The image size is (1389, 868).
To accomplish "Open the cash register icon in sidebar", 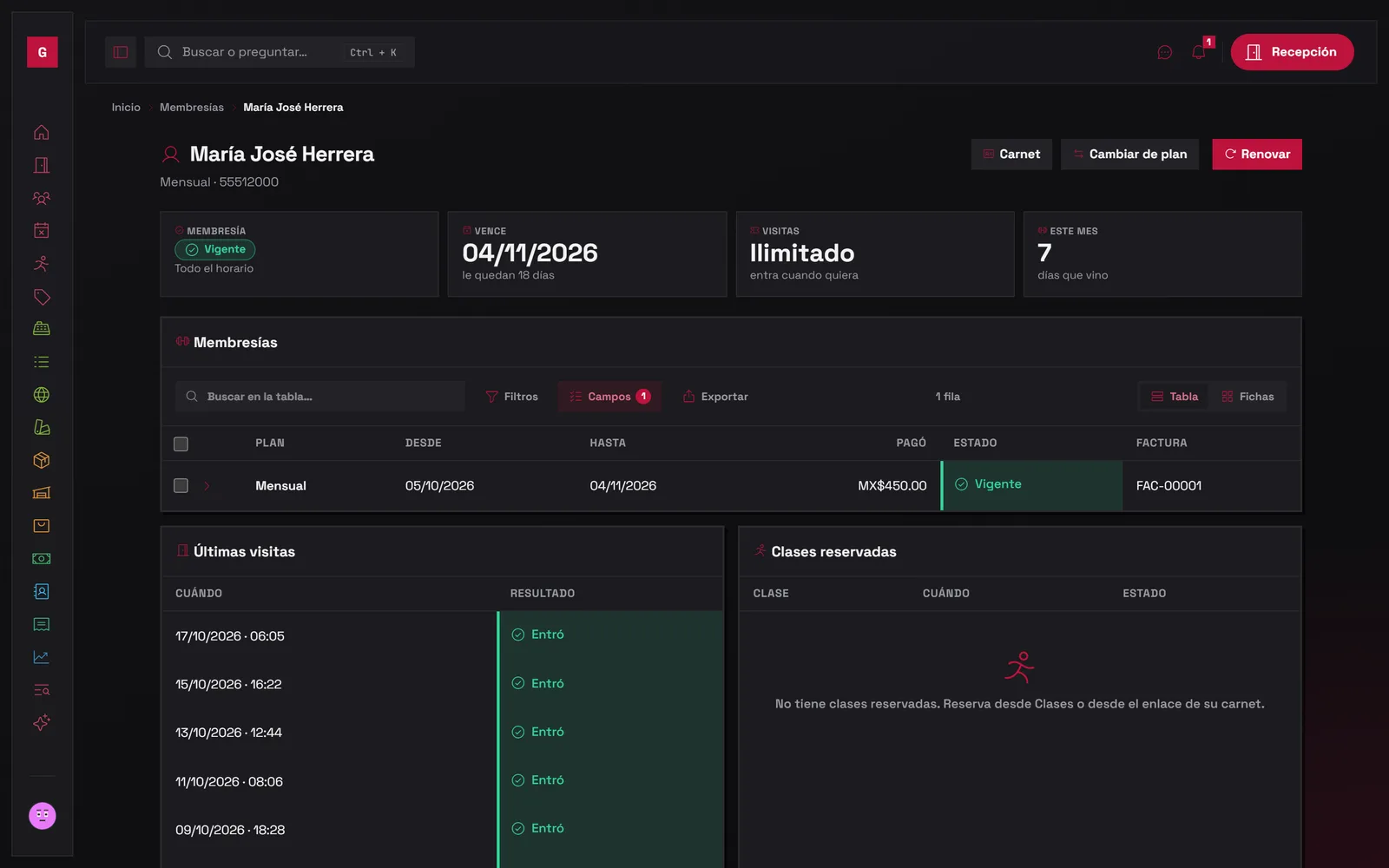I will click(x=42, y=329).
